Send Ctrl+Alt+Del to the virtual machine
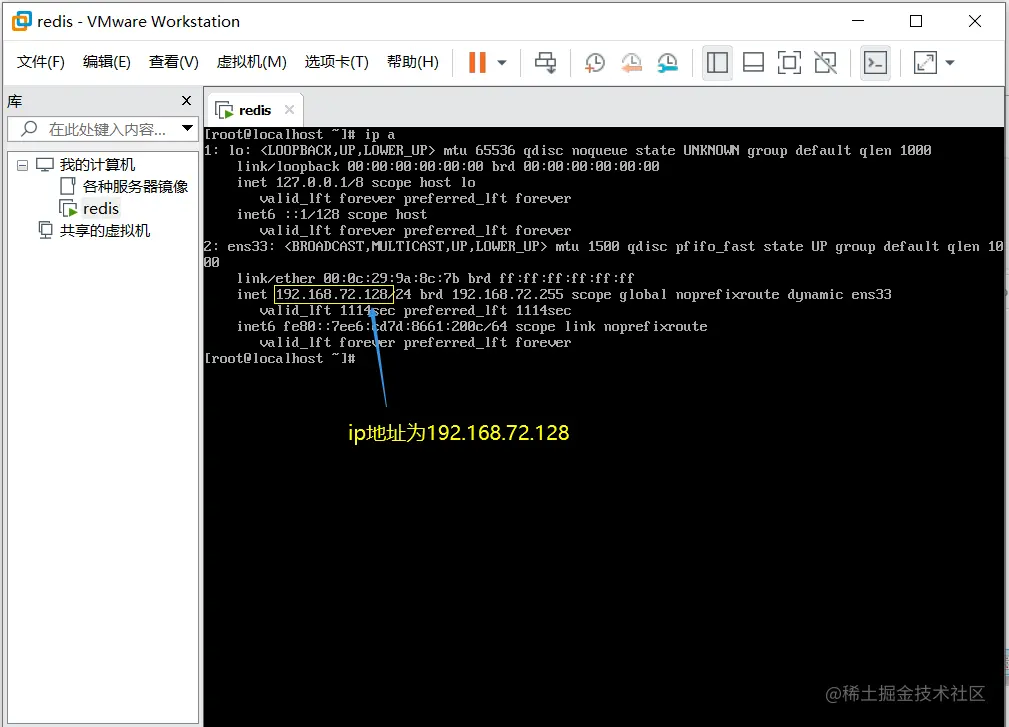 546,62
